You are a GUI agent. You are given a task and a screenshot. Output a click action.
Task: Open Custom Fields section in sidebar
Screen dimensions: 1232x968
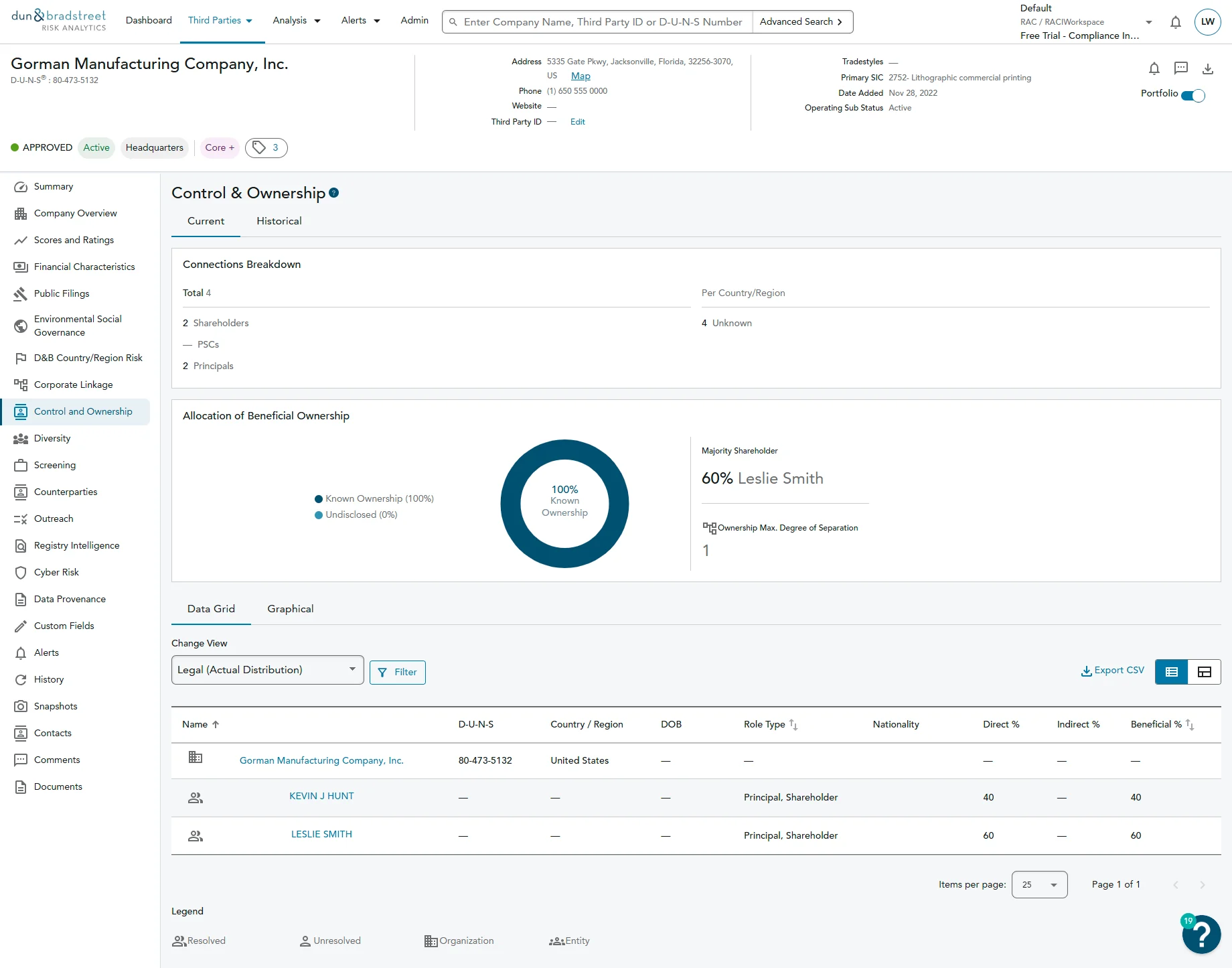click(64, 626)
